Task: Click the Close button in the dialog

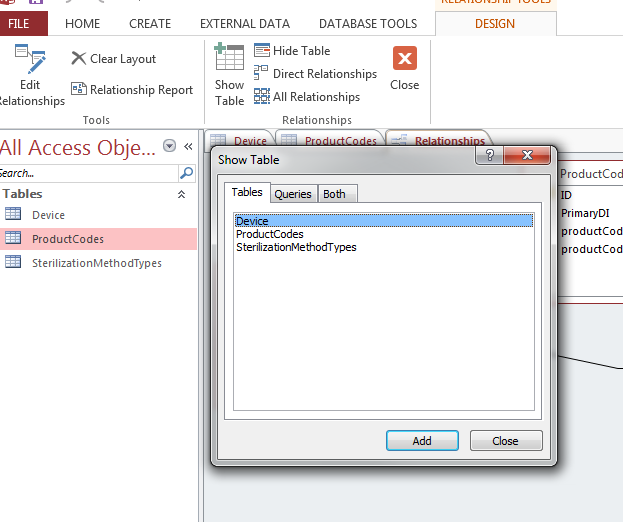Action: (505, 441)
